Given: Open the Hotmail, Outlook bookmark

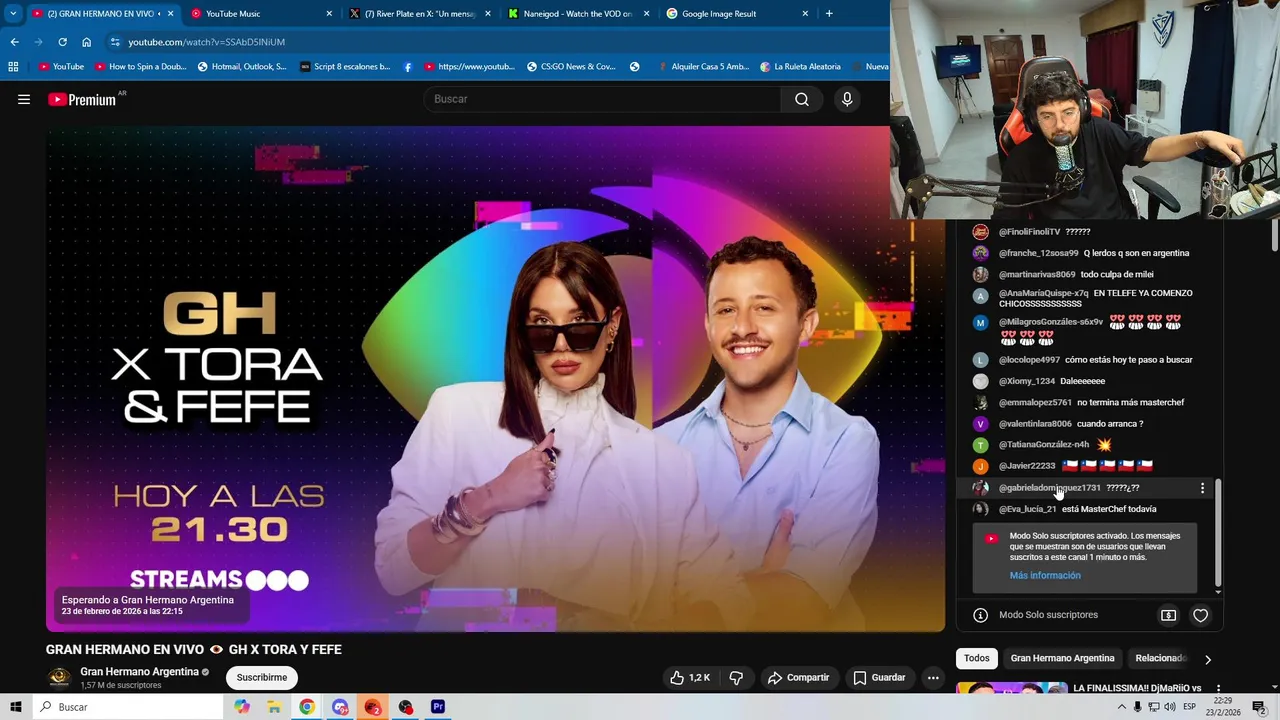Looking at the screenshot, I should tap(242, 67).
